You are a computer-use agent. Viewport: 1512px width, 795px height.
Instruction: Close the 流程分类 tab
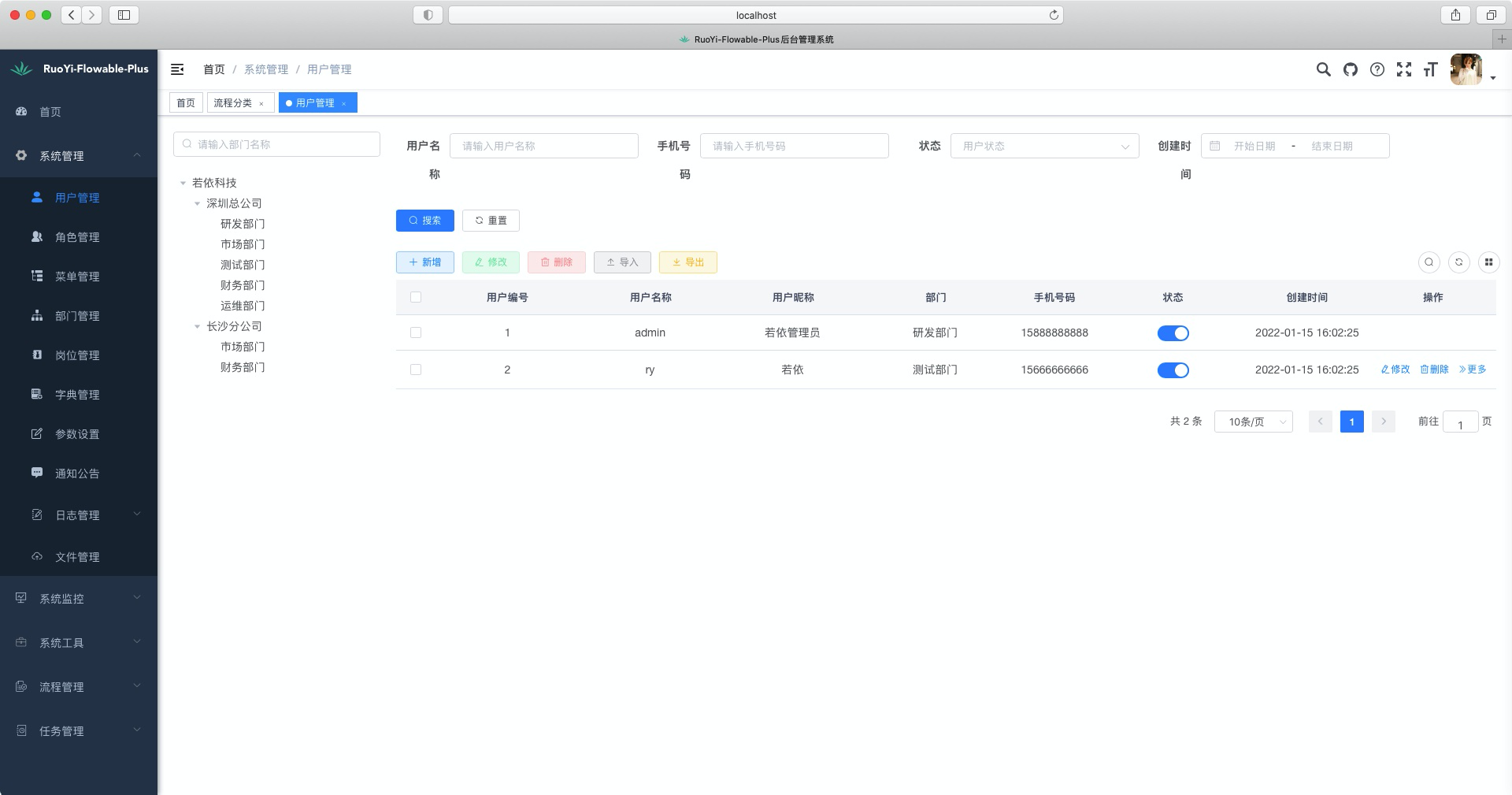coord(261,103)
